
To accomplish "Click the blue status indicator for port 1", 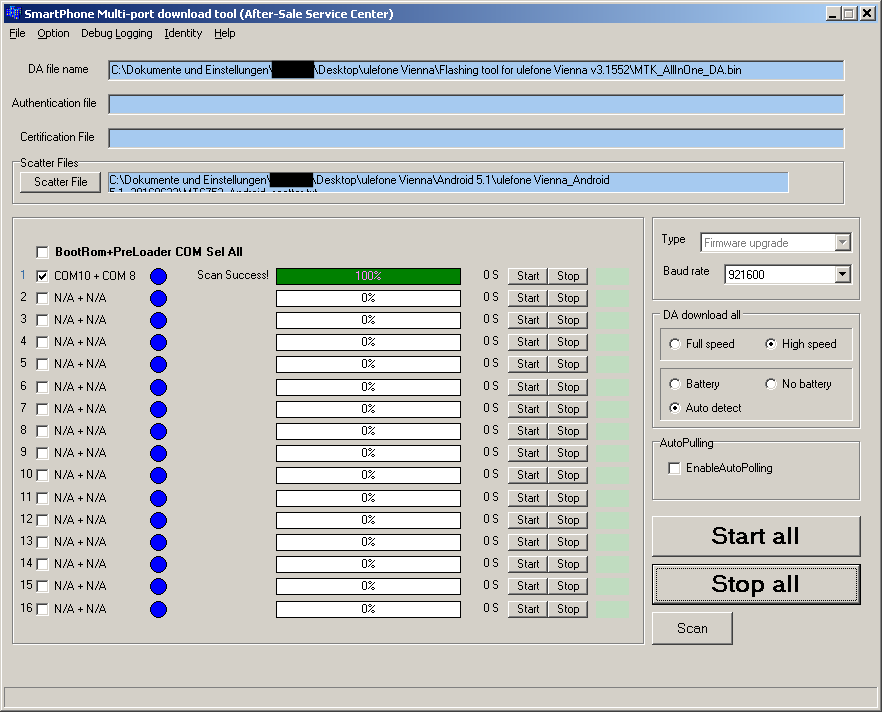I will pyautogui.click(x=158, y=276).
